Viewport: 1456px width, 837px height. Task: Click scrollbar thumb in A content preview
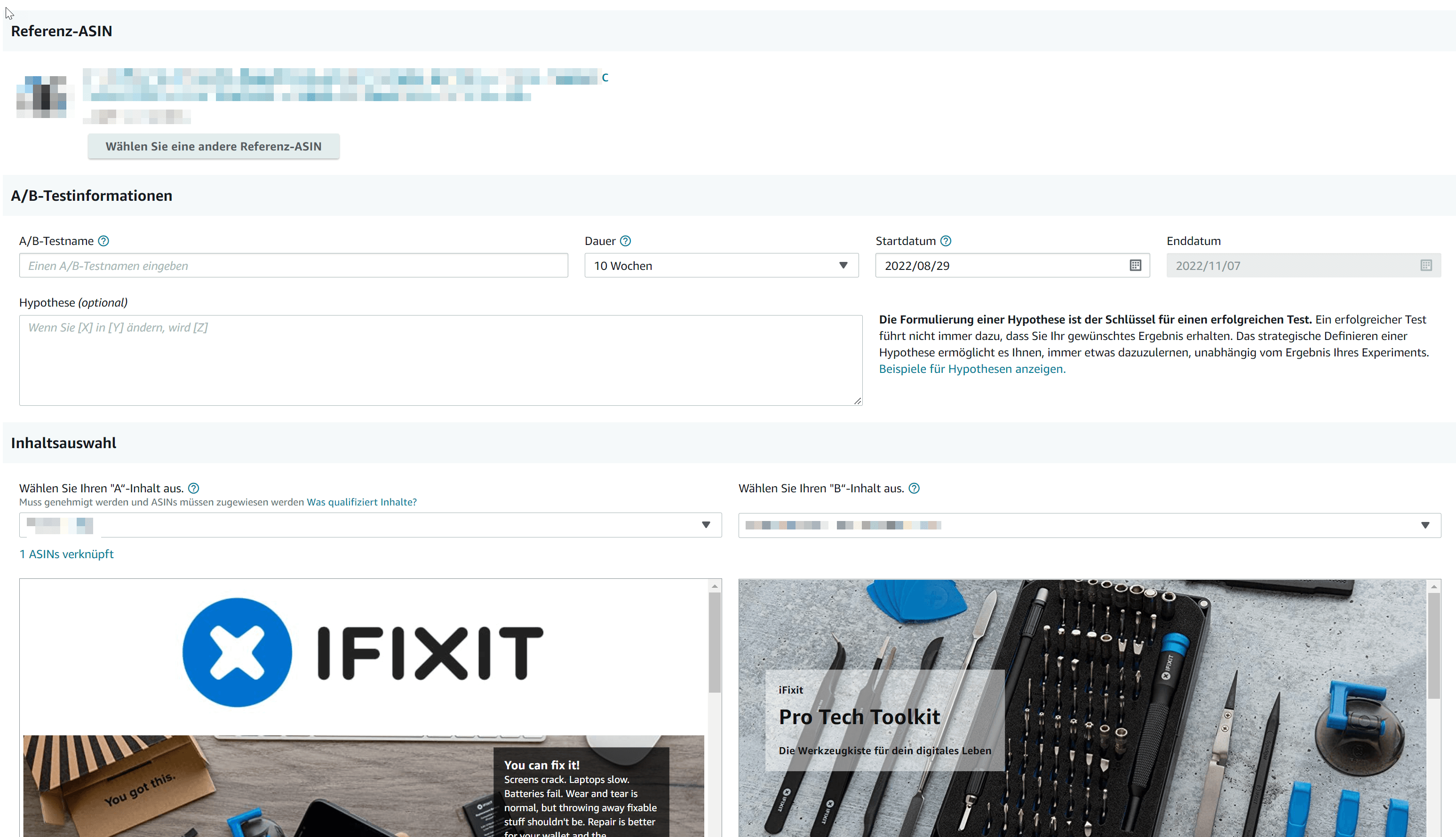(715, 642)
